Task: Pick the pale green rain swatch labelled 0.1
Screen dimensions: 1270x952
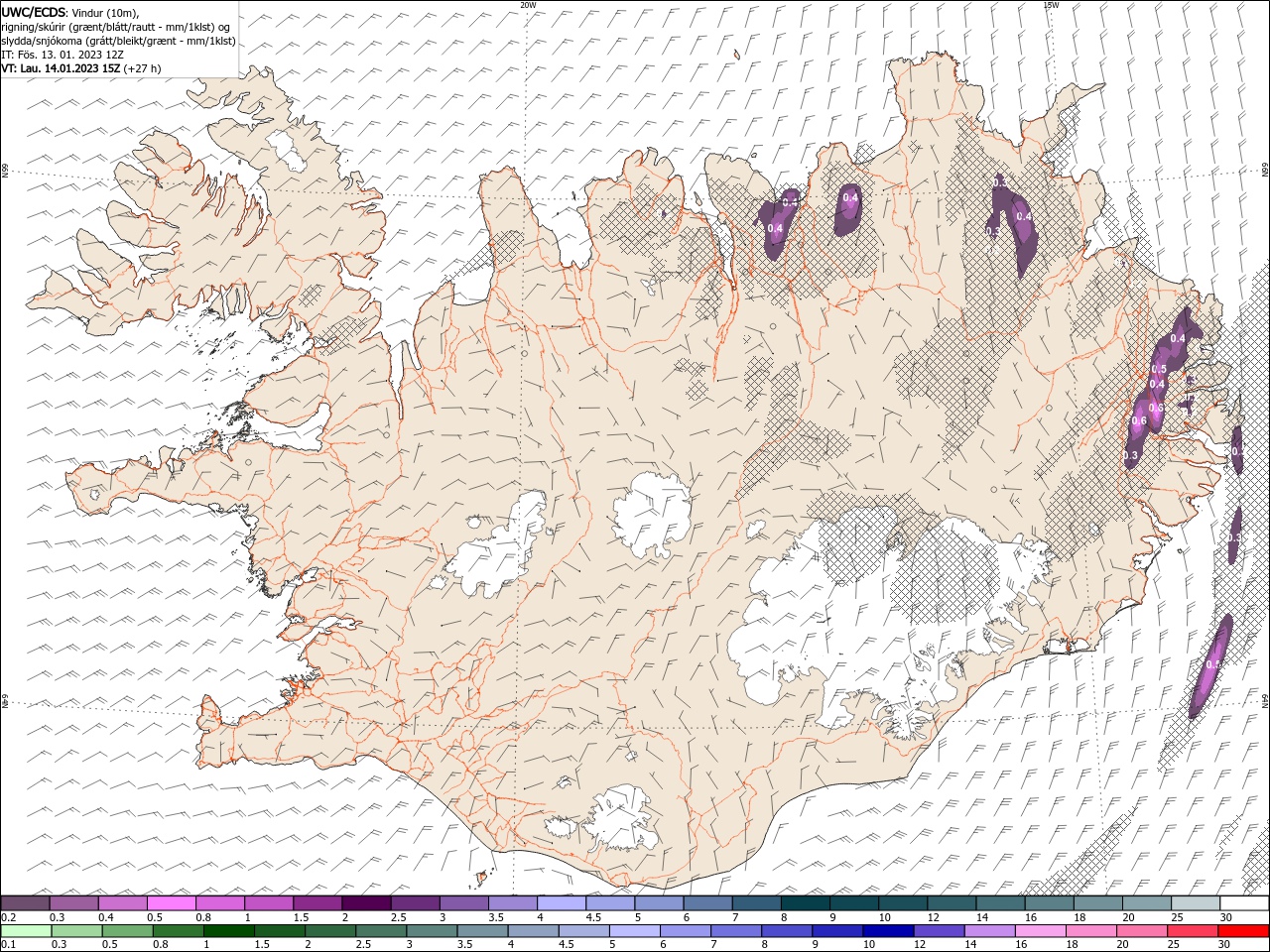Action: [x=26, y=931]
